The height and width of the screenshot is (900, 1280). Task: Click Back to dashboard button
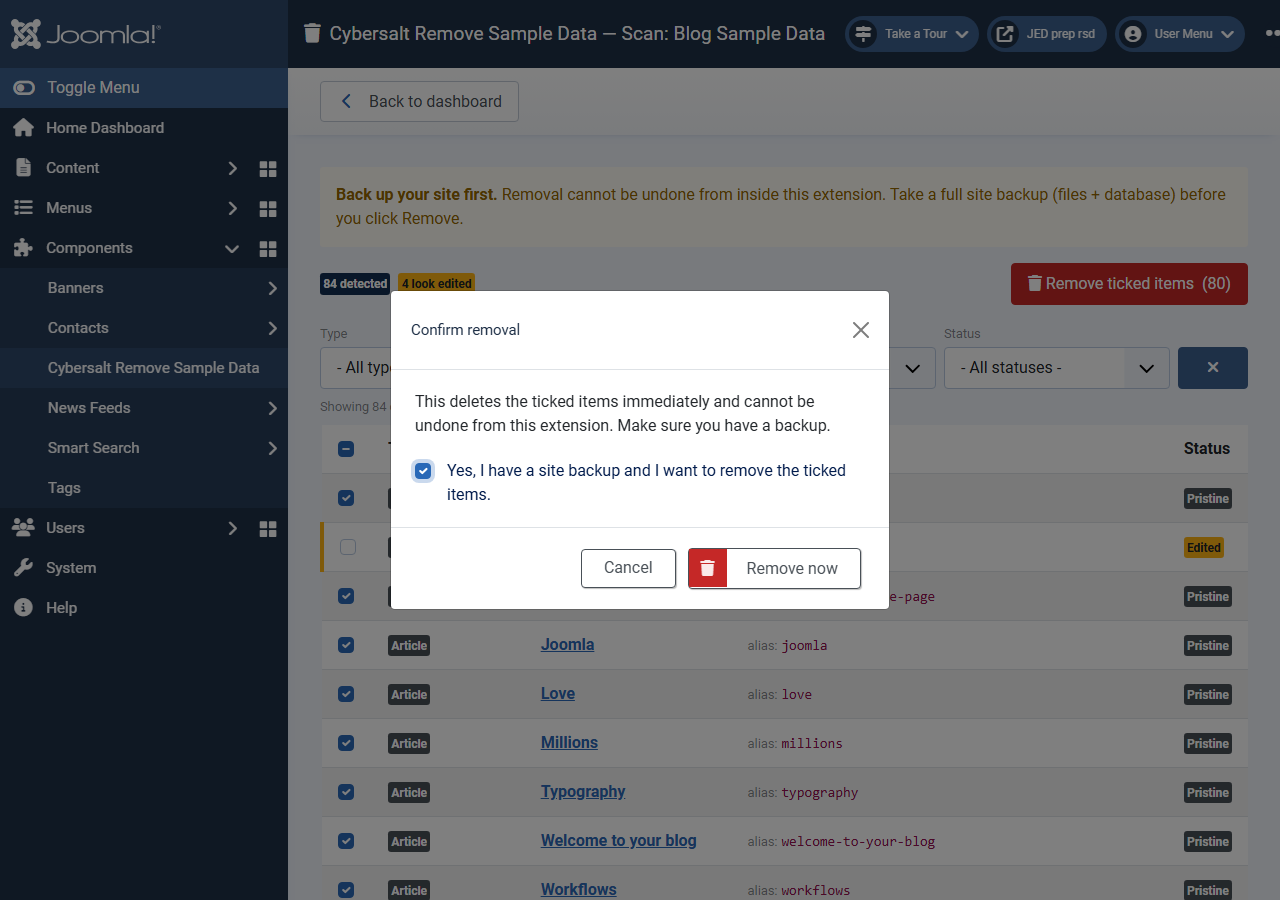419,102
